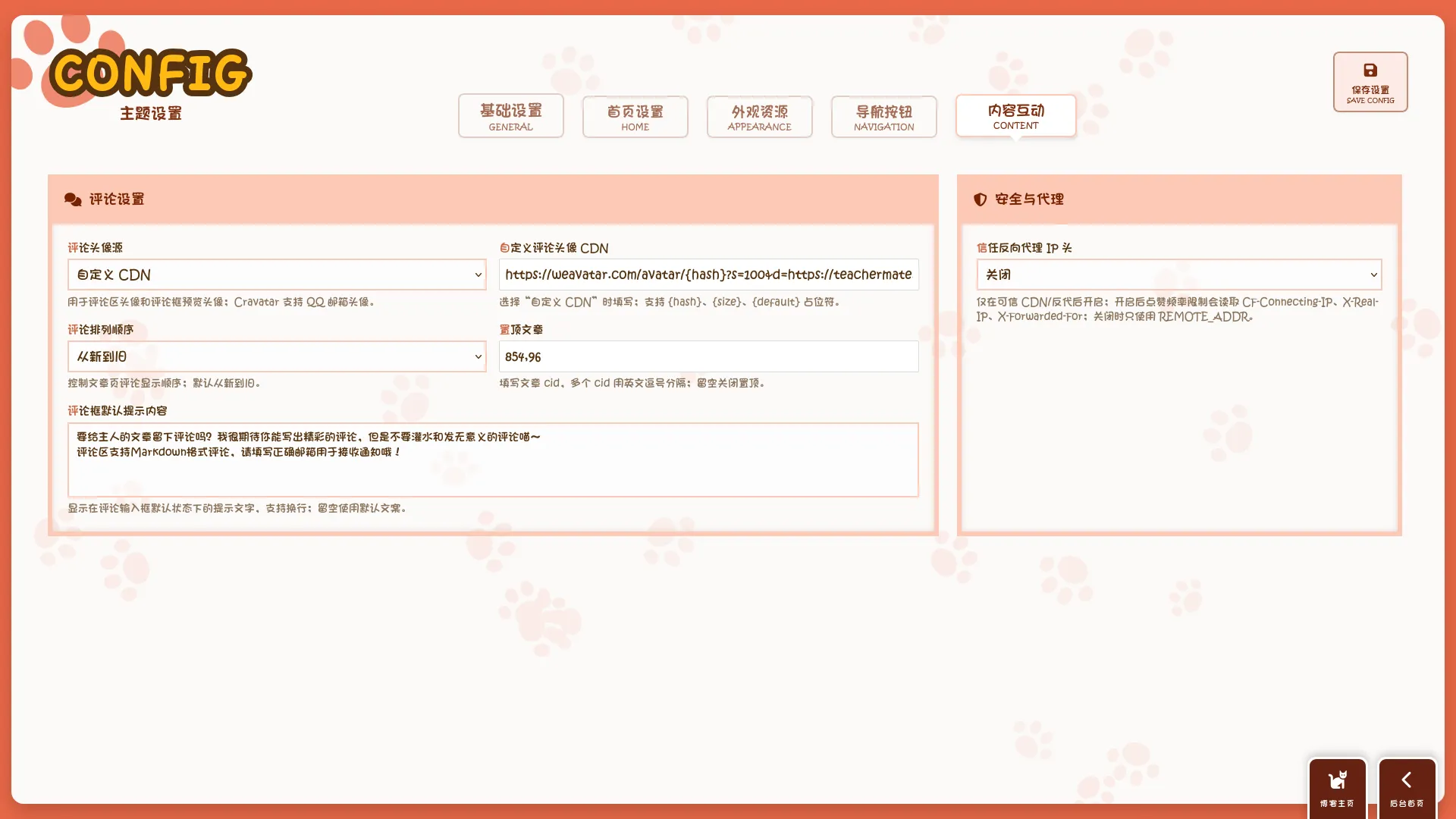
Task: Click the custom avatar CDN URL field
Action: 709,275
